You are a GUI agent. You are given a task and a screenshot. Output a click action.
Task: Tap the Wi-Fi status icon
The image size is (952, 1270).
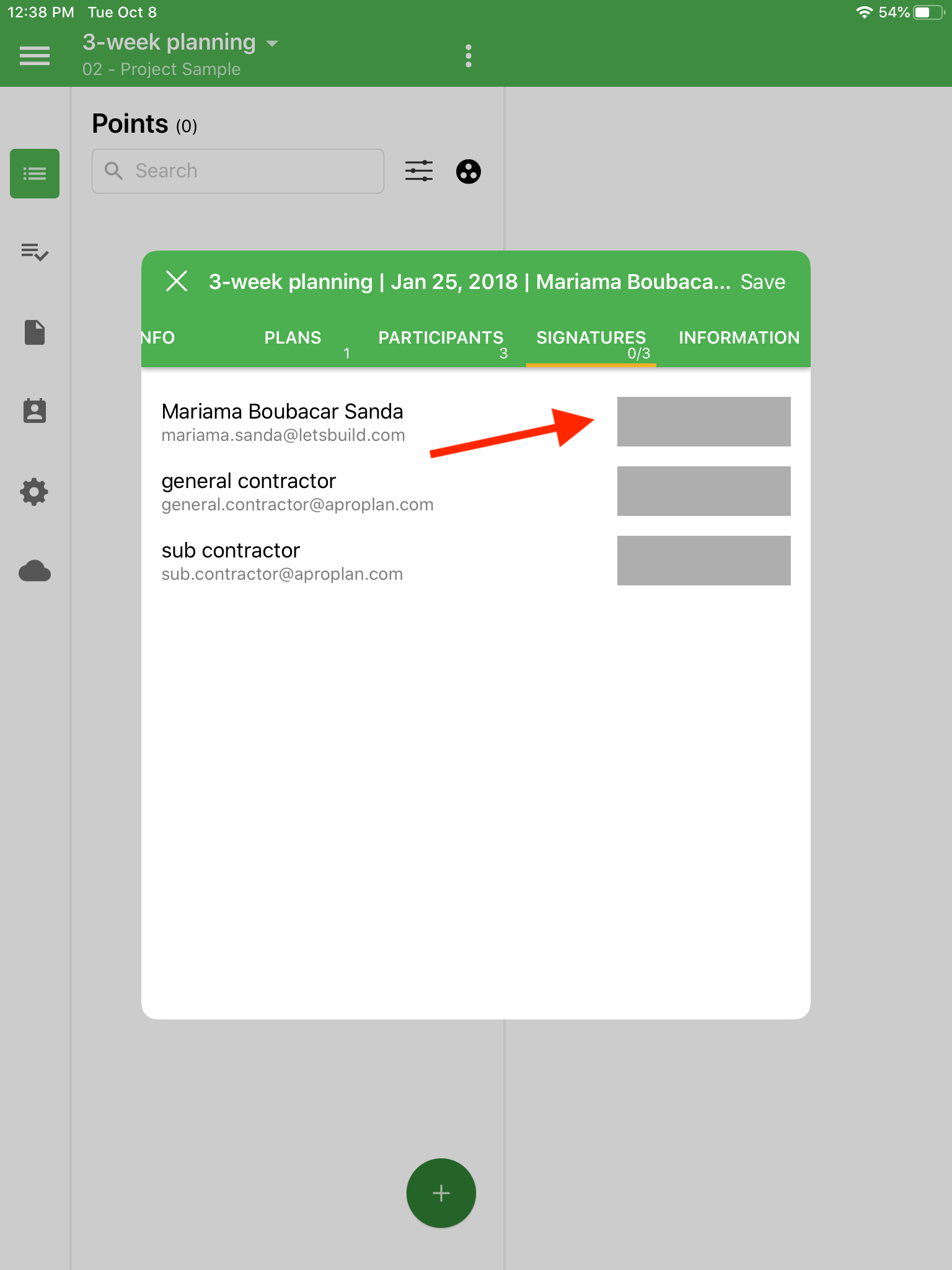[864, 12]
